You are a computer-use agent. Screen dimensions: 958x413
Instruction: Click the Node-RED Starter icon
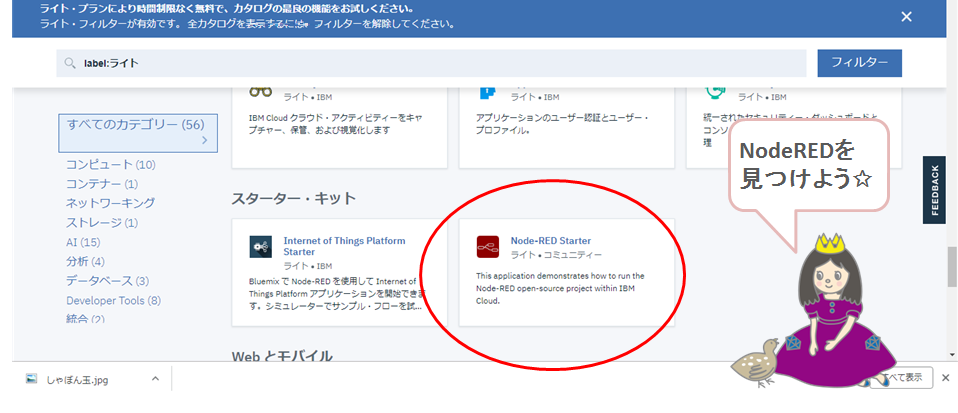(x=488, y=247)
